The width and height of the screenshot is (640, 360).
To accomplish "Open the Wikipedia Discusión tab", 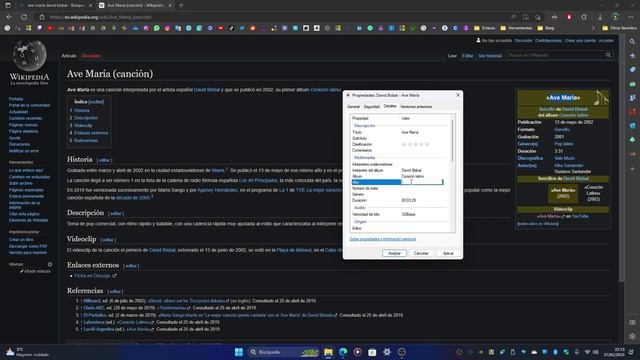I will tap(91, 56).
